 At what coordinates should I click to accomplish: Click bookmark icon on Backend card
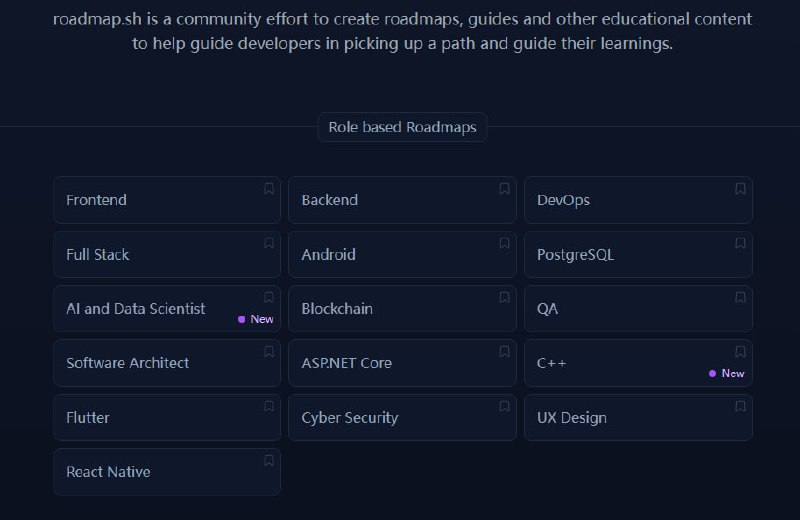(x=504, y=188)
